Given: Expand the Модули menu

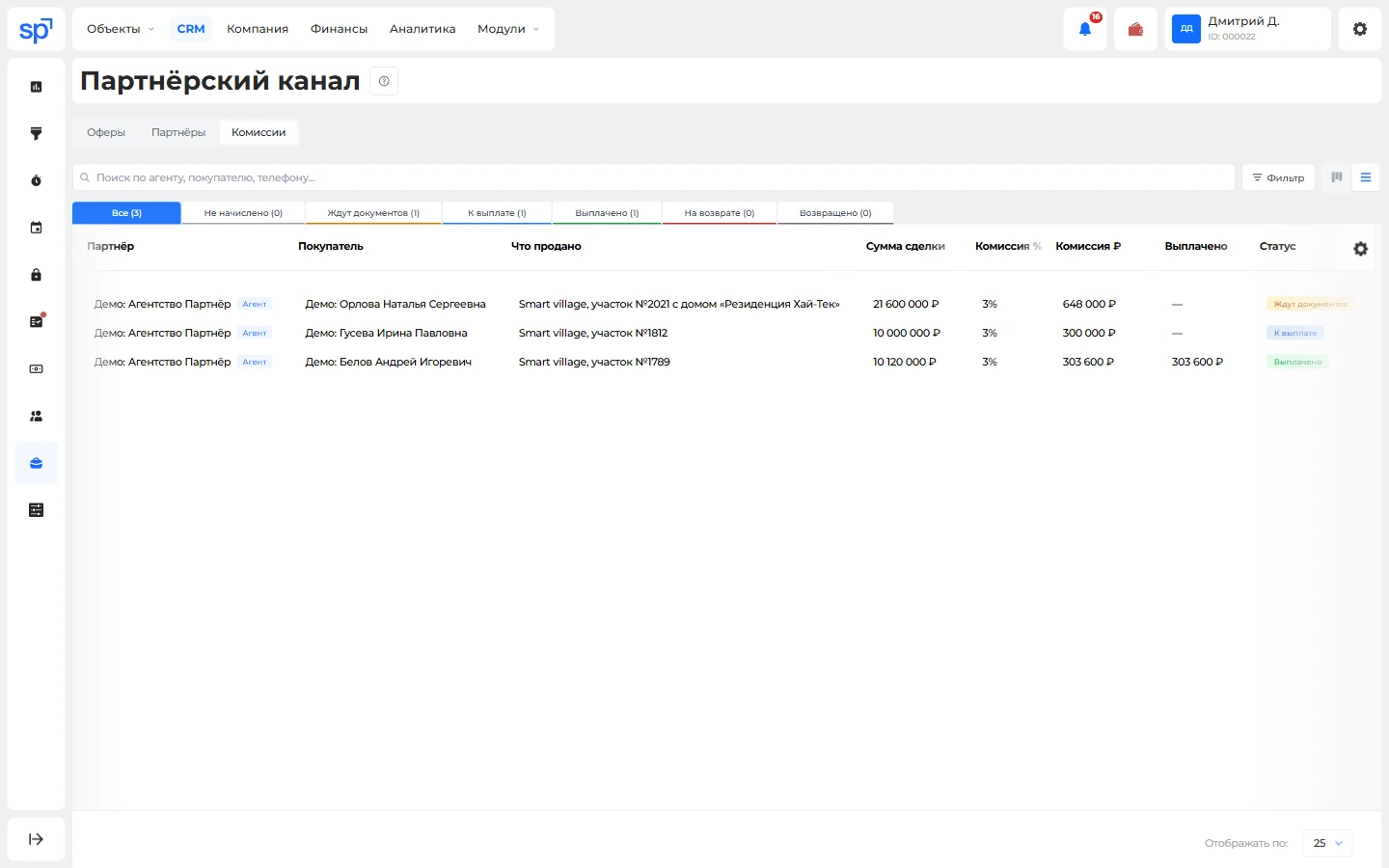Looking at the screenshot, I should pos(508,29).
